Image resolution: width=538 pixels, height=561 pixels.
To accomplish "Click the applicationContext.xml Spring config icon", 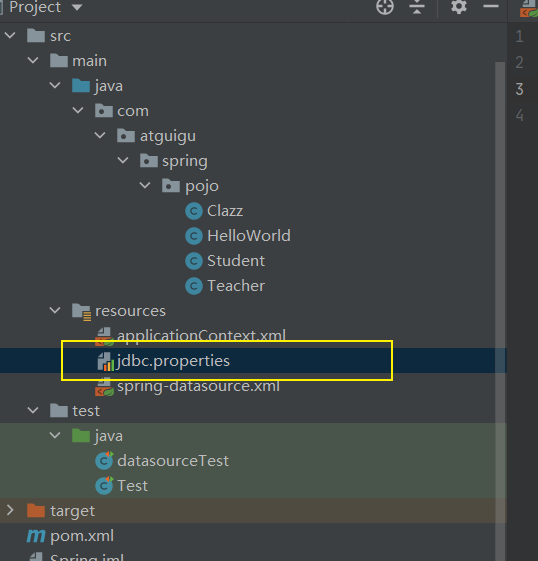I will [x=104, y=337].
